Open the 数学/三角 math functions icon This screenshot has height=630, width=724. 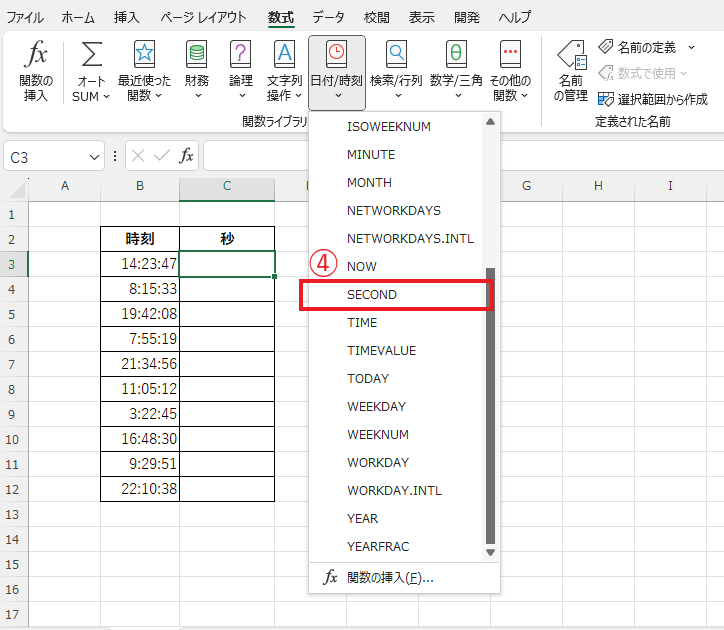456,54
